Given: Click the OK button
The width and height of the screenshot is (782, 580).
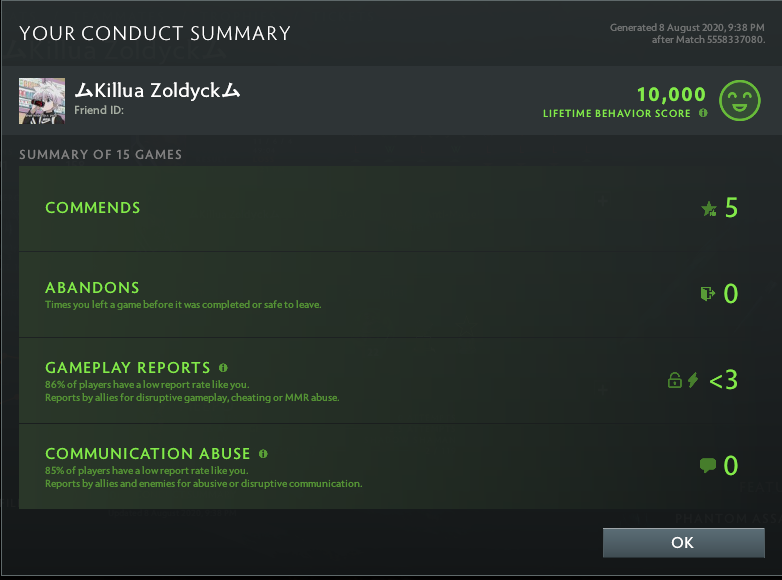Looking at the screenshot, I should tap(683, 543).
